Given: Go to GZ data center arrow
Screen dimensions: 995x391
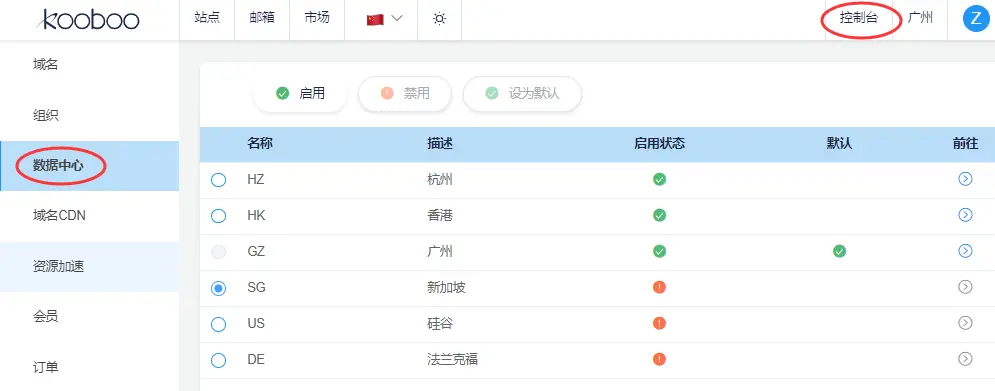Looking at the screenshot, I should tap(965, 251).
